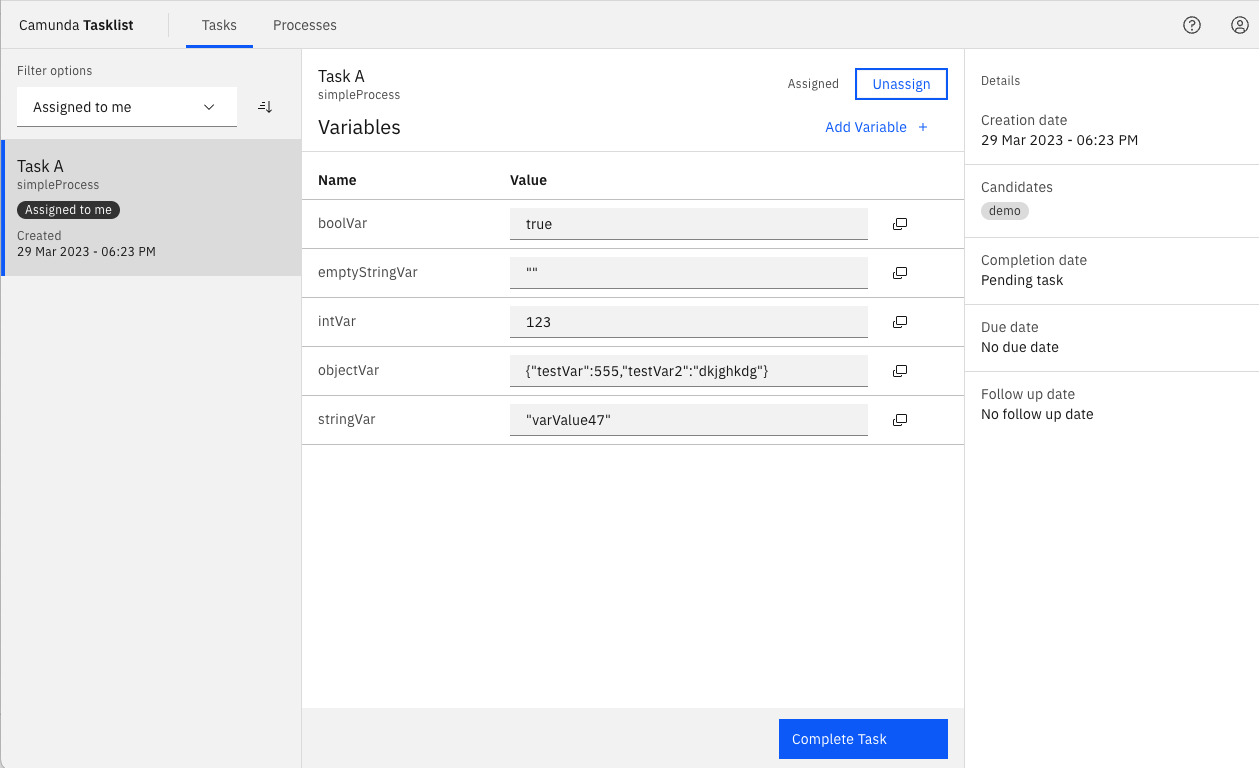
Task: Click the boolVar value field
Action: [x=688, y=224]
